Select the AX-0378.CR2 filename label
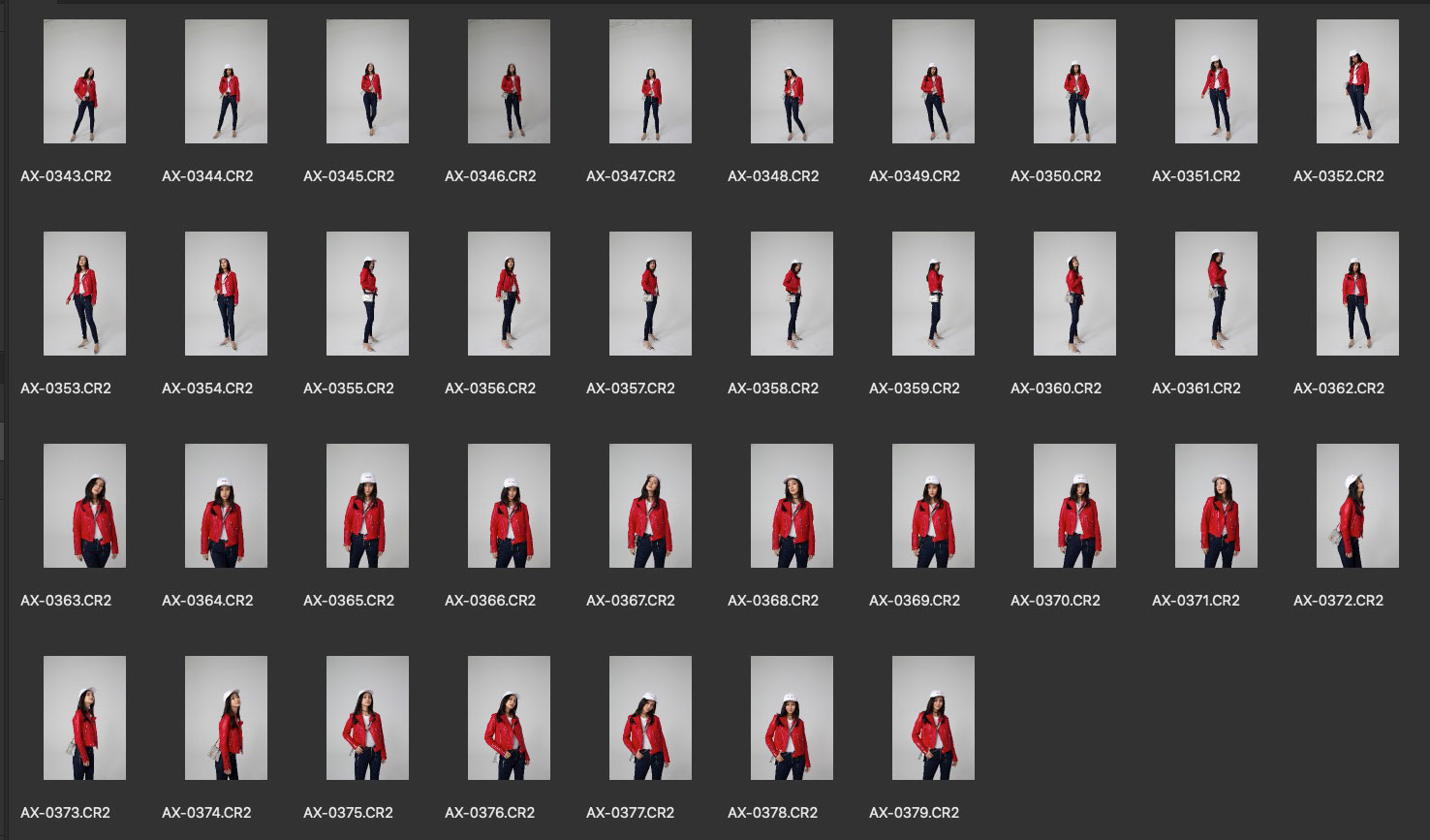This screenshot has width=1430, height=840. pos(772,813)
